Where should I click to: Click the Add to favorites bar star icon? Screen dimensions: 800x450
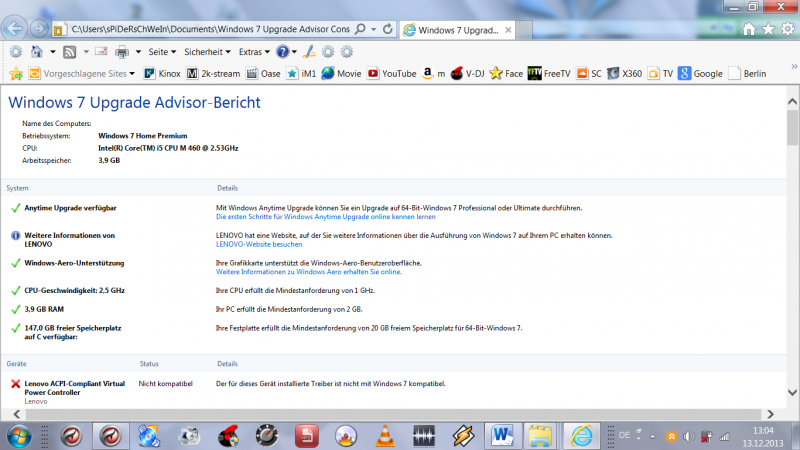click(16, 73)
